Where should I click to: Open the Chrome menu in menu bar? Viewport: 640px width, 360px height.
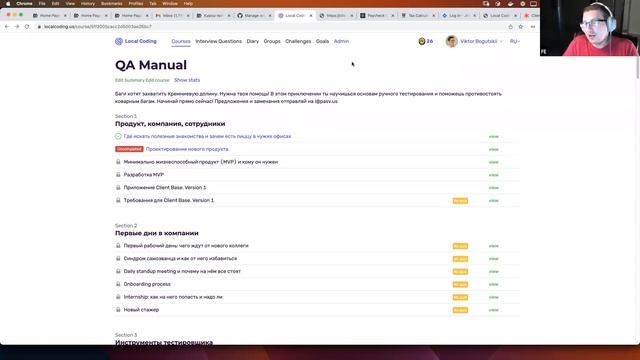[x=24, y=4]
